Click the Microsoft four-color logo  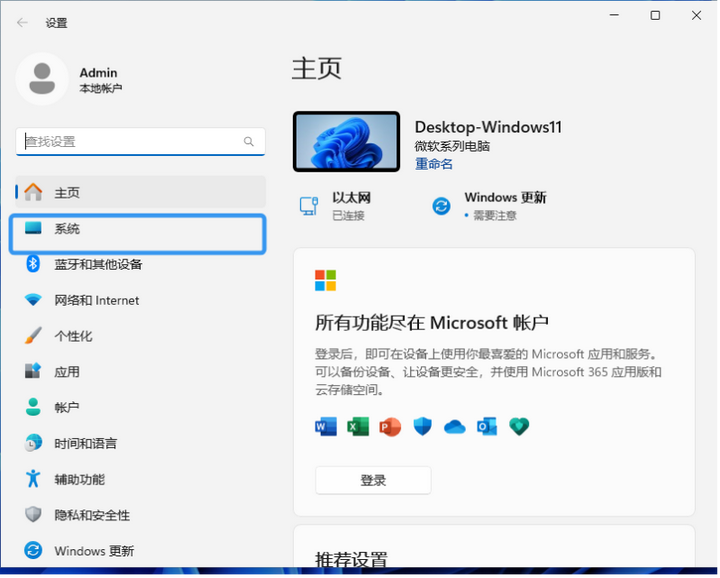point(326,281)
